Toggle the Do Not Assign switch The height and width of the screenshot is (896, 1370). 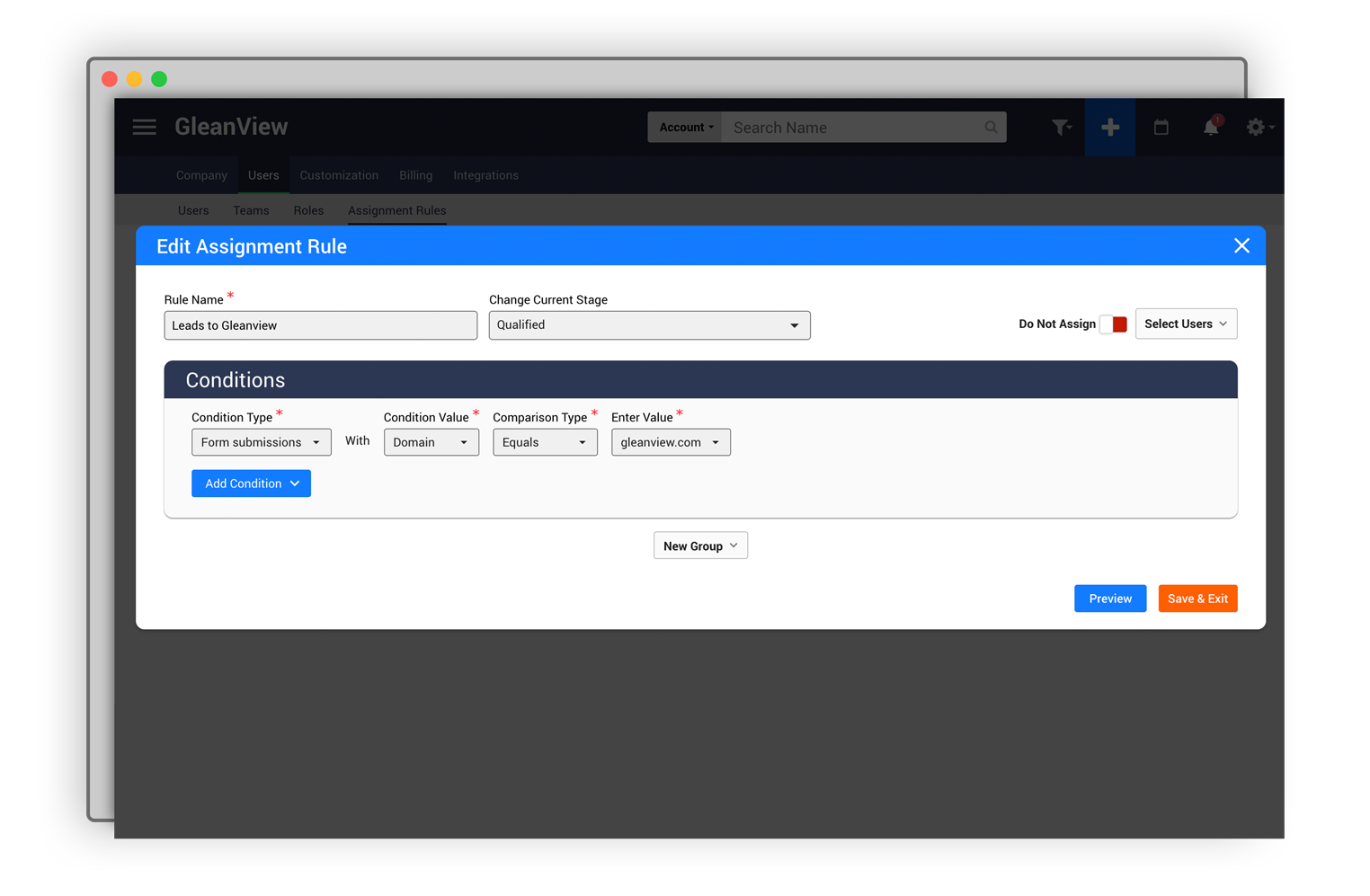[x=1114, y=324]
